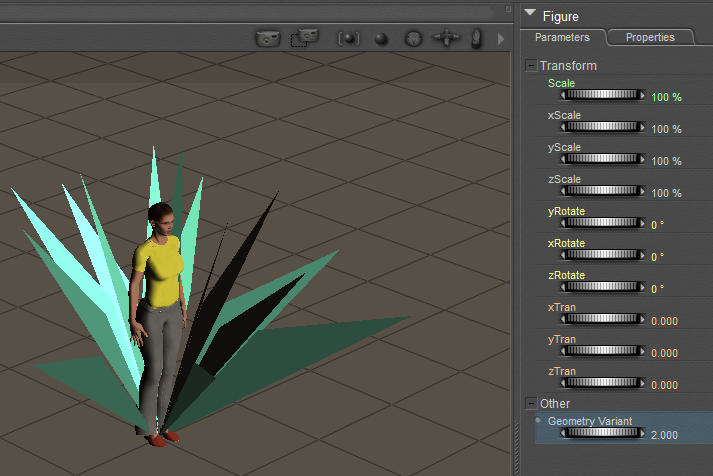This screenshot has width=713, height=476.
Task: Click the four-way cross arrows icon
Action: pos(445,39)
